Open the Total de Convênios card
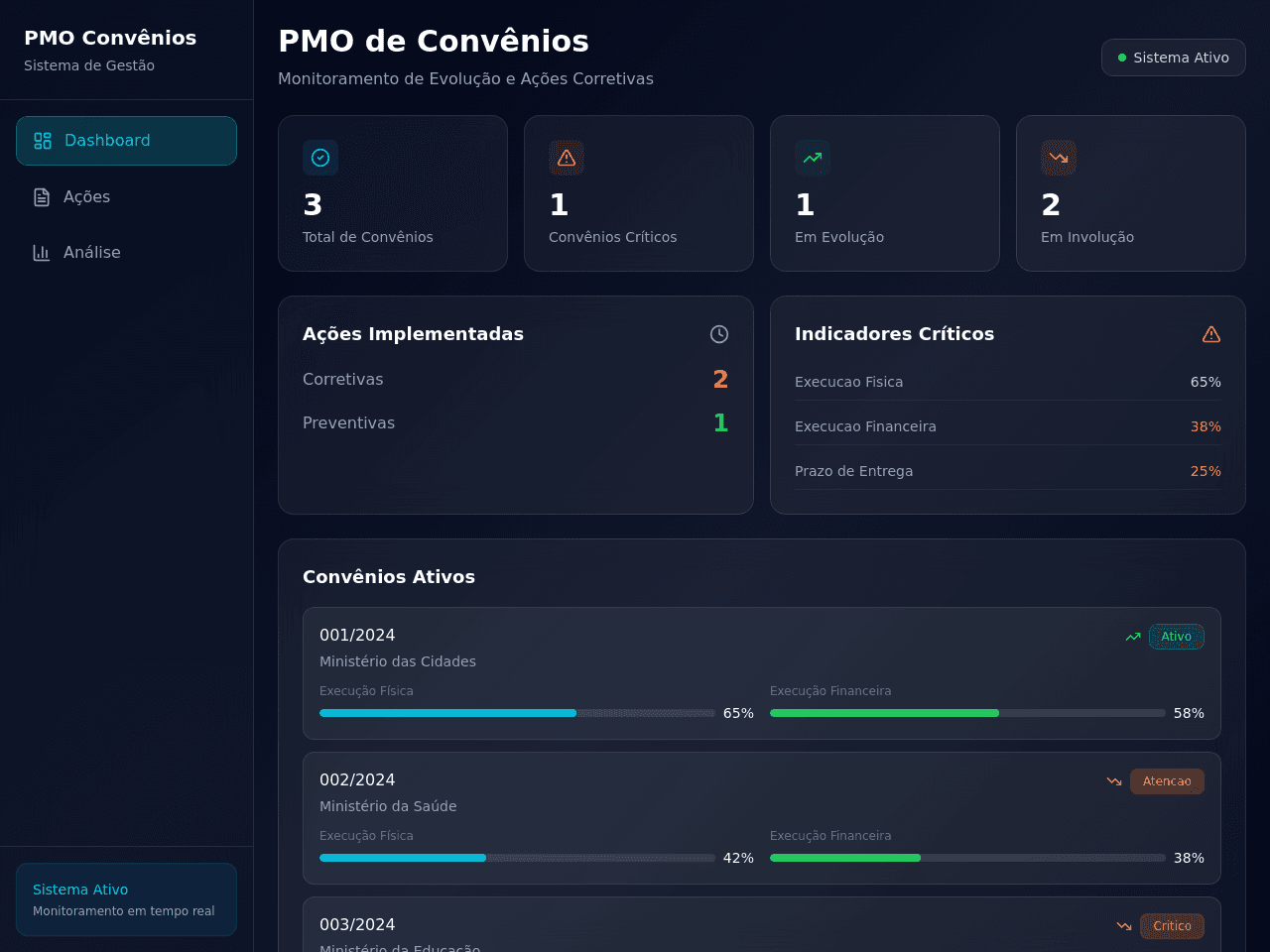The height and width of the screenshot is (952, 1270). [x=393, y=193]
